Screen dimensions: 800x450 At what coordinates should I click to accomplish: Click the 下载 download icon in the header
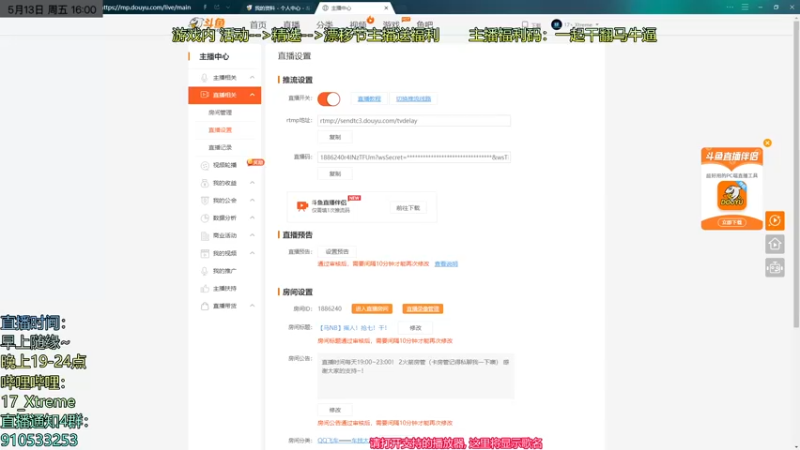(525, 24)
